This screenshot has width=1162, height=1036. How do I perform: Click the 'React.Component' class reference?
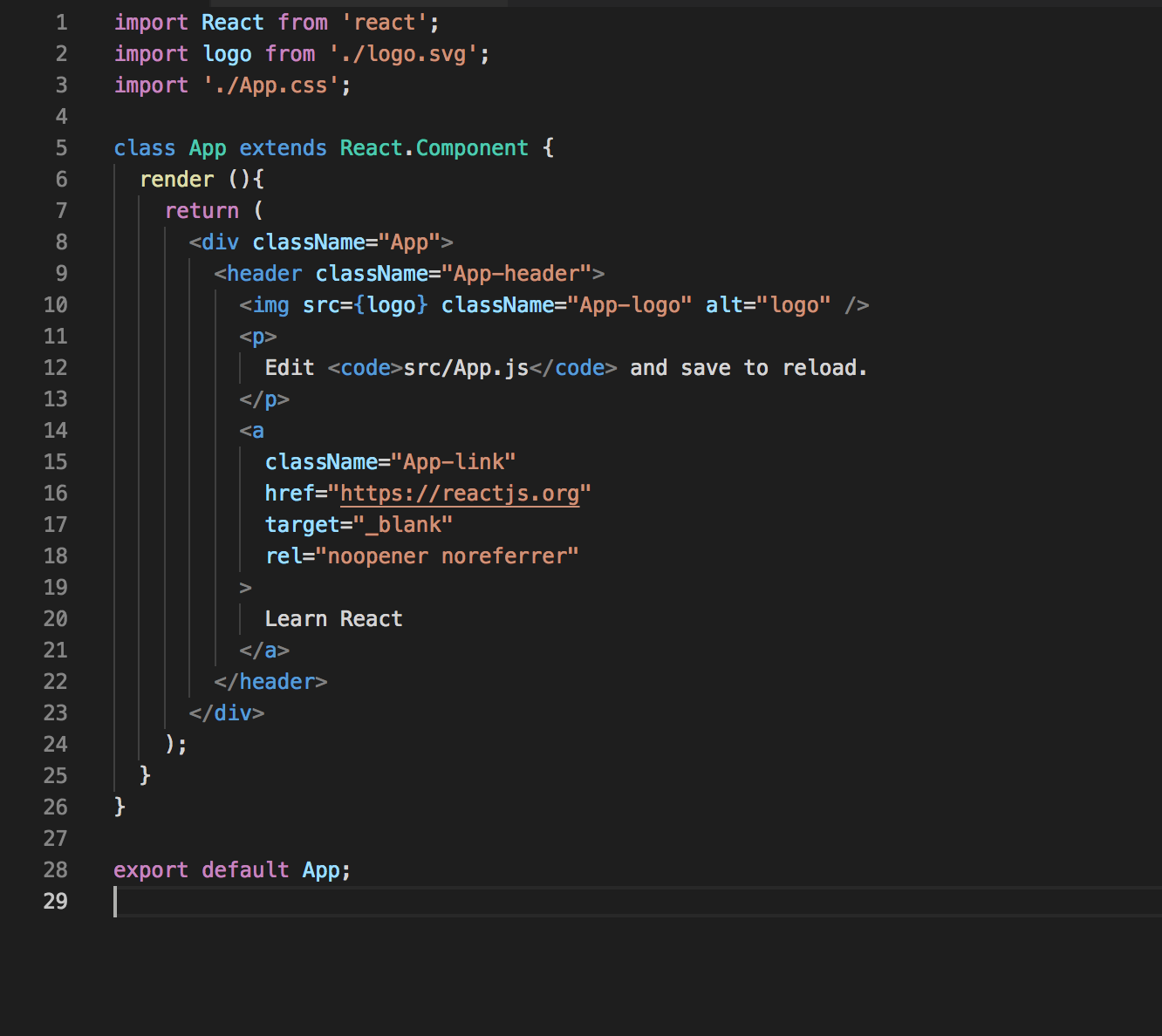[x=434, y=148]
